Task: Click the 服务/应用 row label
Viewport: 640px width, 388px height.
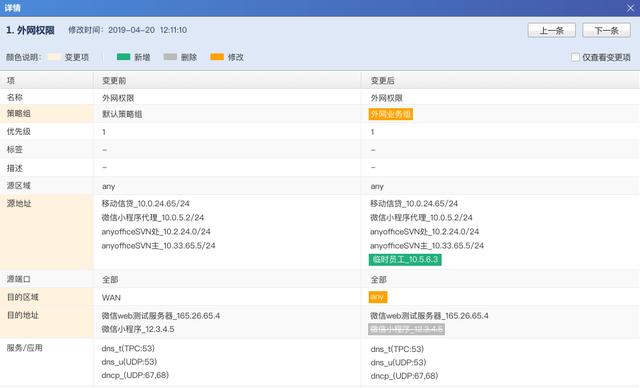Action: click(24, 348)
